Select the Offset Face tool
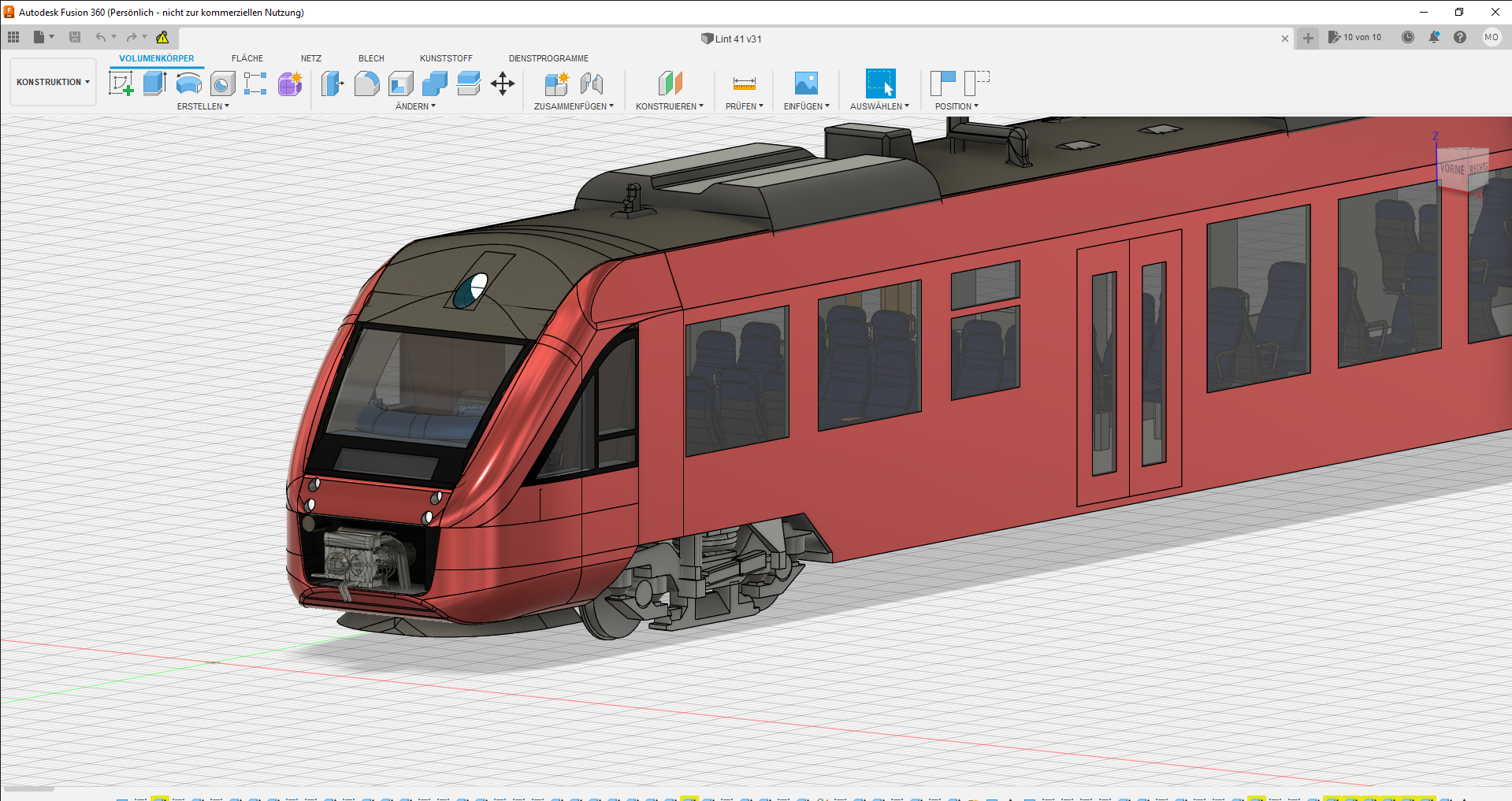This screenshot has height=801, width=1512. click(x=469, y=83)
